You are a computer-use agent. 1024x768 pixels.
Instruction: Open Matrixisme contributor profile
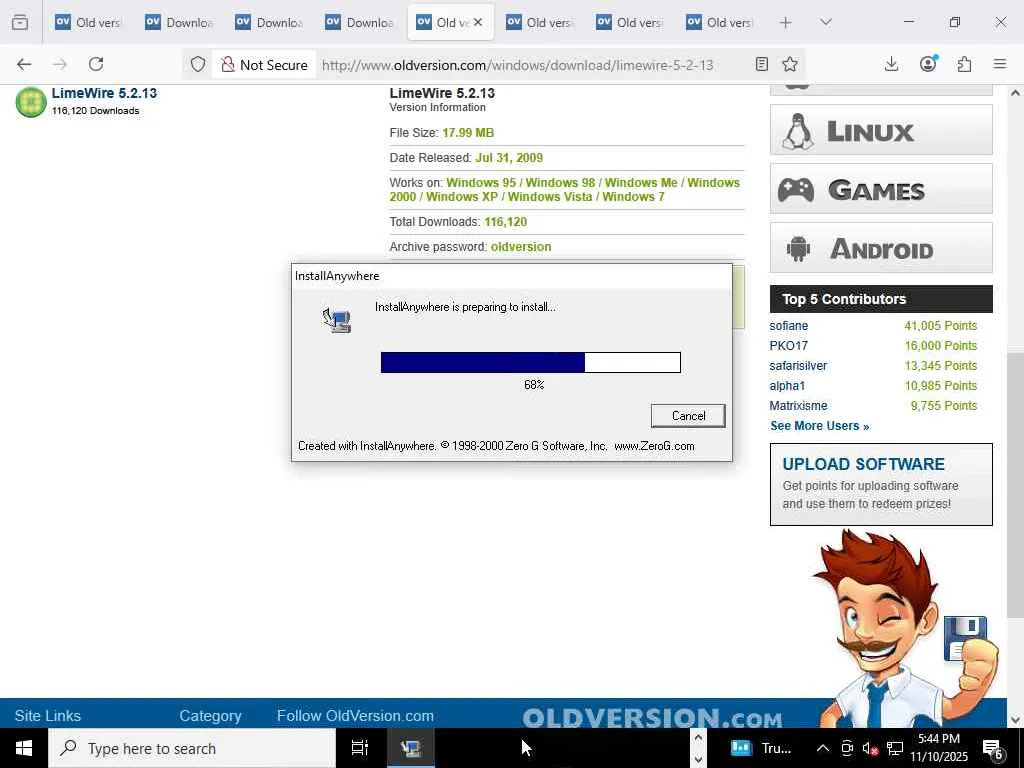(798, 406)
